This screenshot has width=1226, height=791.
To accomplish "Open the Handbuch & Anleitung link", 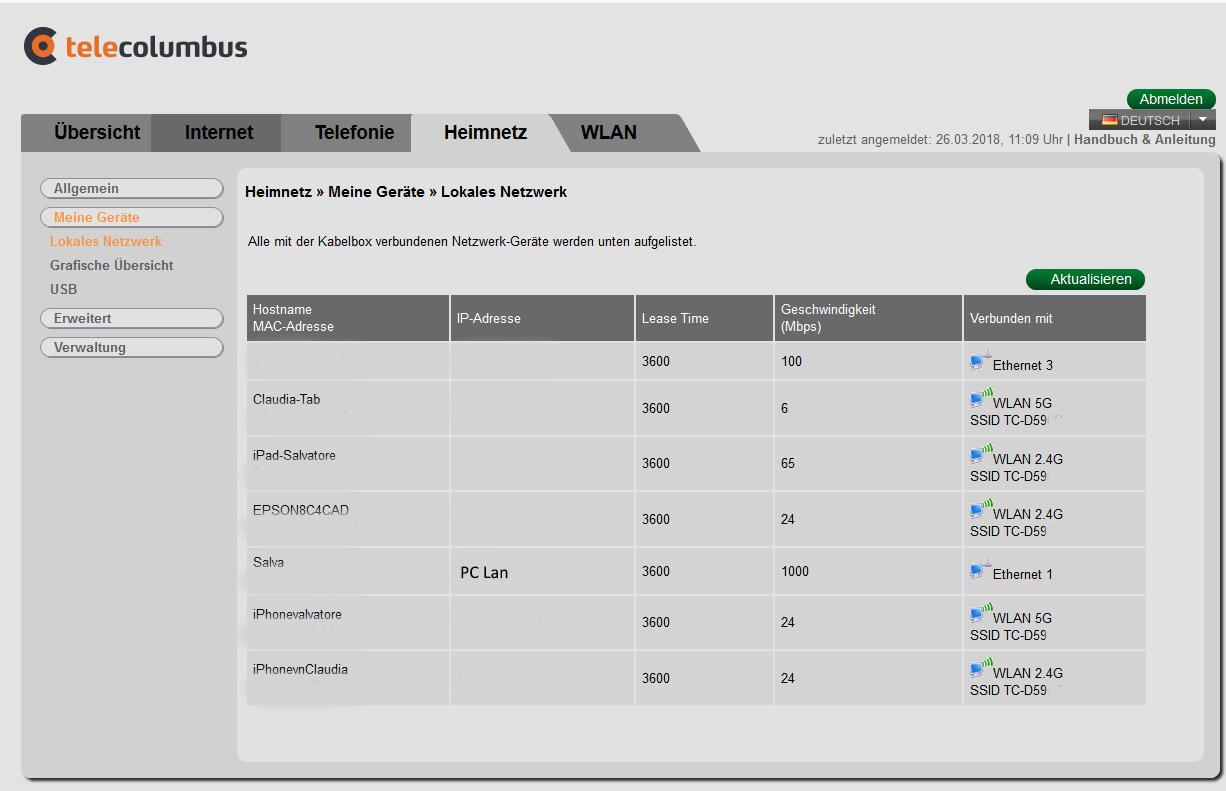I will coord(1145,140).
